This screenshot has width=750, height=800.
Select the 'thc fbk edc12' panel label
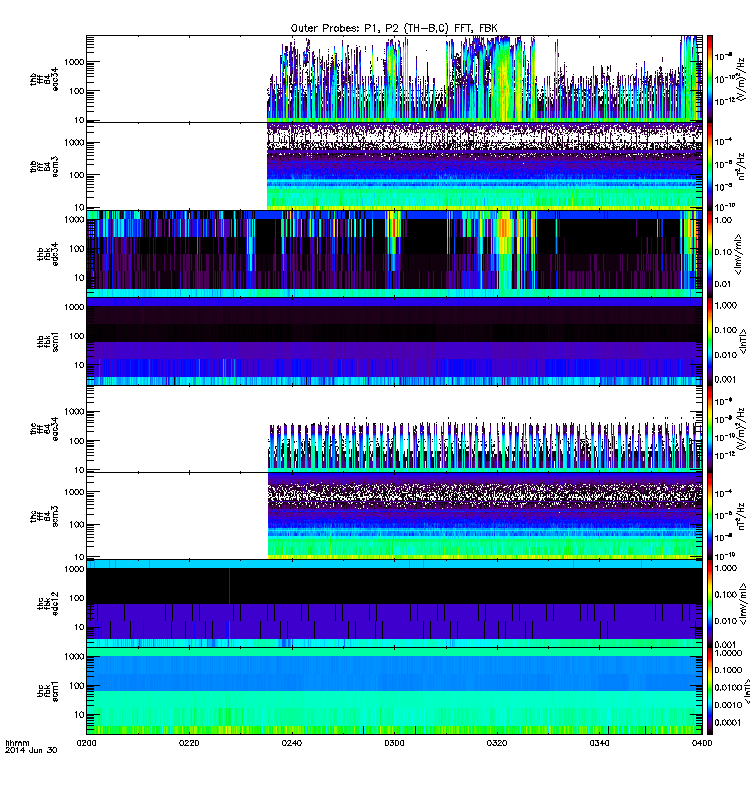coord(47,604)
